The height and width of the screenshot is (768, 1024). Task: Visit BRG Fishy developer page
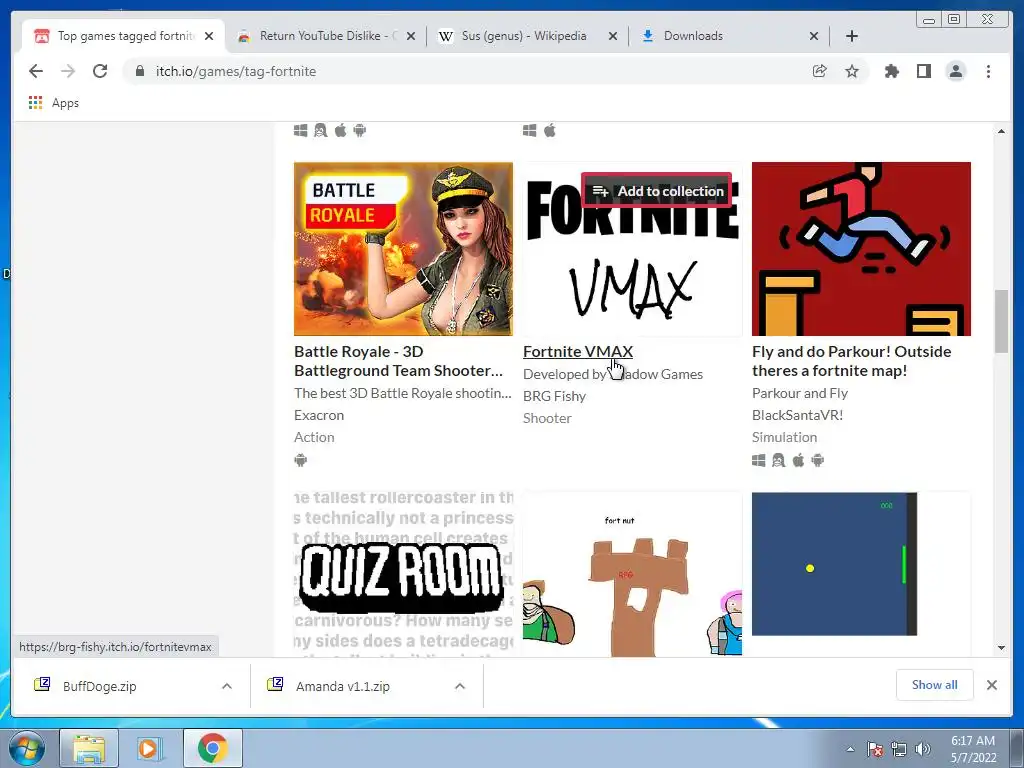554,396
